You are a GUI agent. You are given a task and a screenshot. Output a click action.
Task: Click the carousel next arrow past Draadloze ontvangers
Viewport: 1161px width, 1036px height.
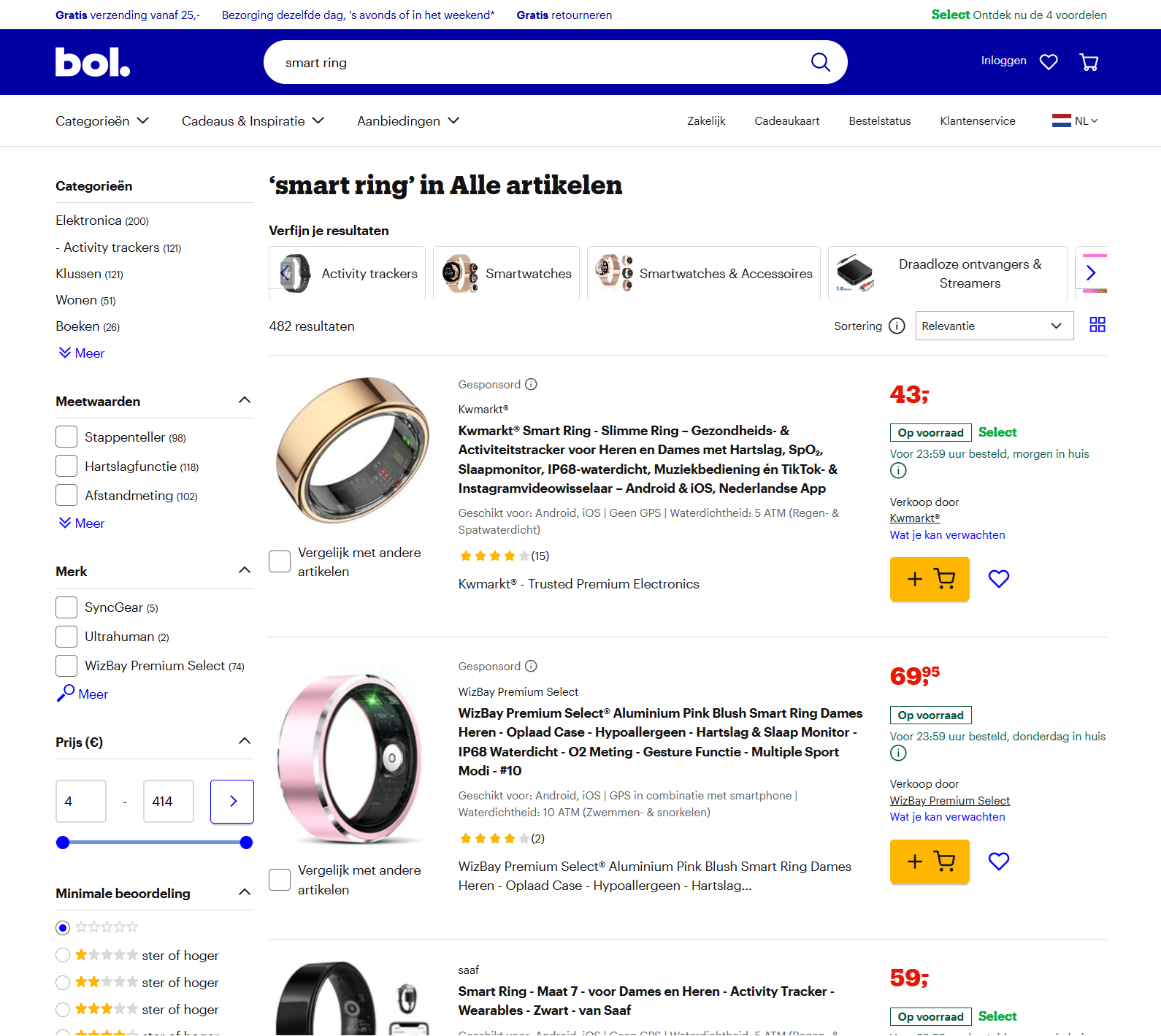coord(1092,272)
